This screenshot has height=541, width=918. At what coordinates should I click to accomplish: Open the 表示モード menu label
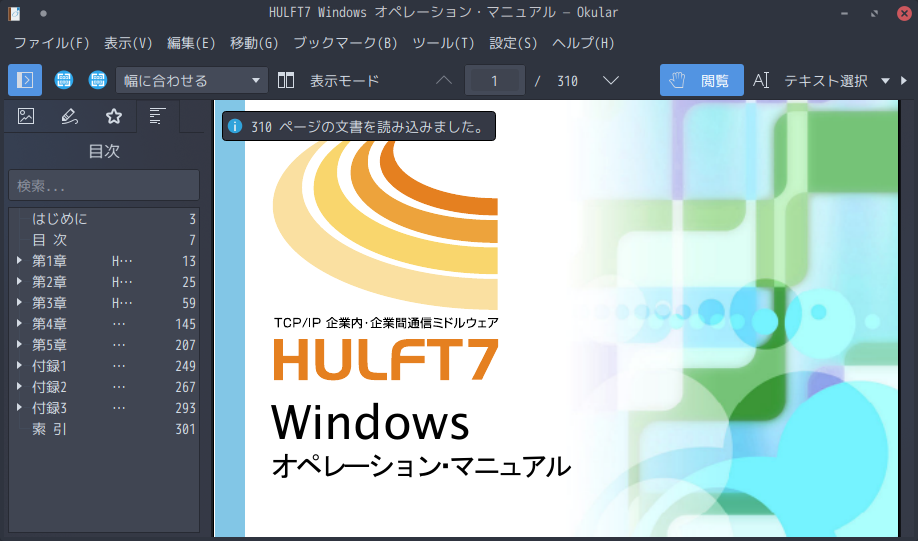[x=344, y=81]
